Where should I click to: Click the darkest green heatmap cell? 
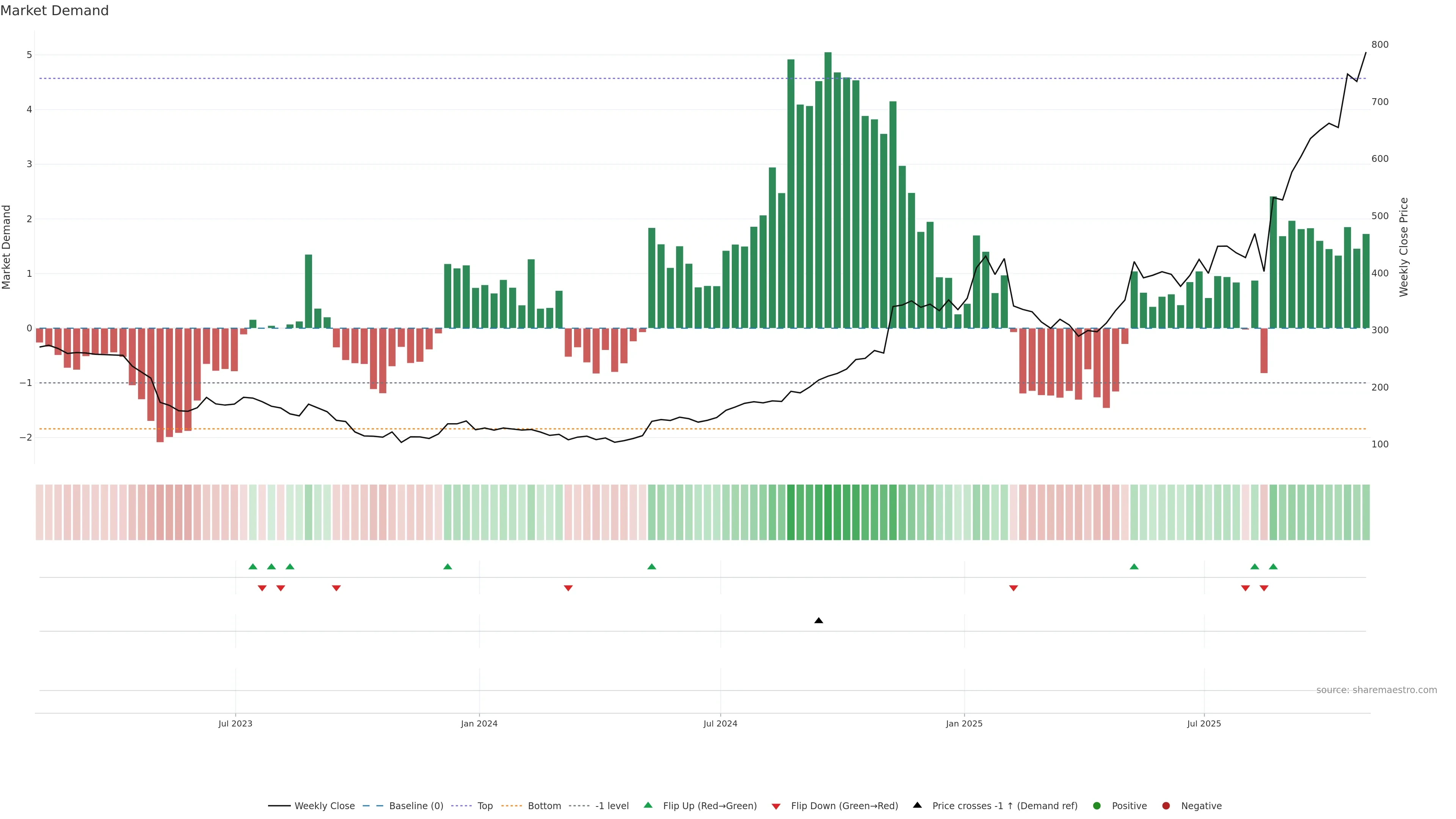click(828, 512)
